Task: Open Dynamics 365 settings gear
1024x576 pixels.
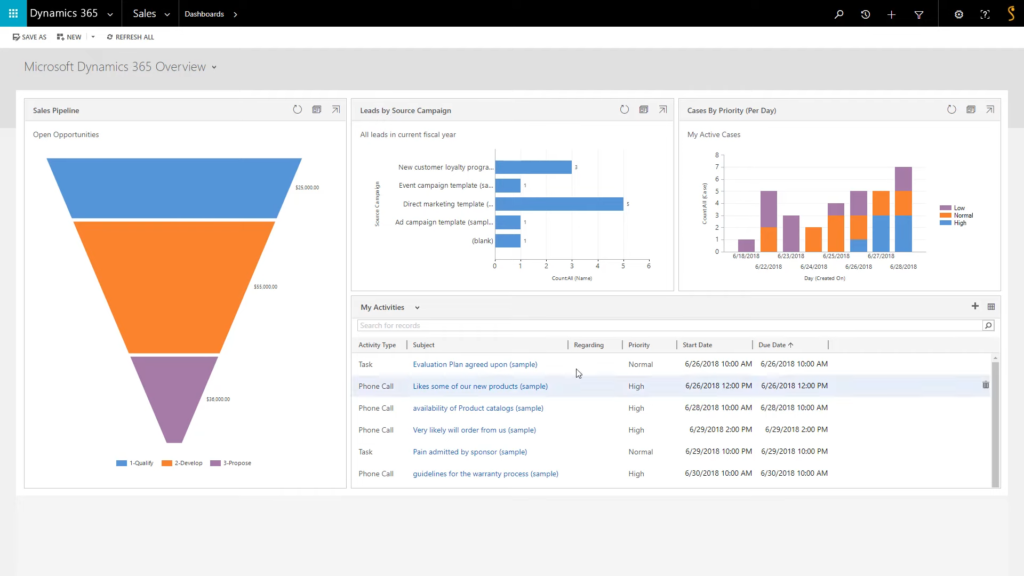Action: (x=957, y=14)
